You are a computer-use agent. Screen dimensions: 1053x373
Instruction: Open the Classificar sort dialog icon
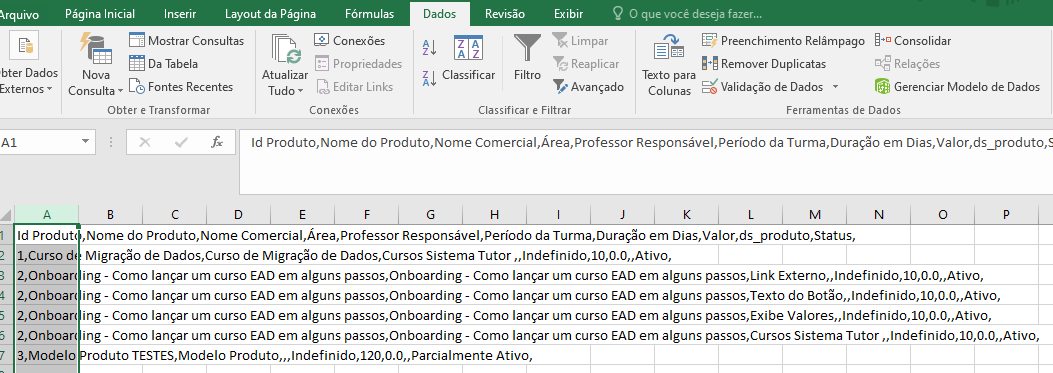pyautogui.click(x=468, y=49)
